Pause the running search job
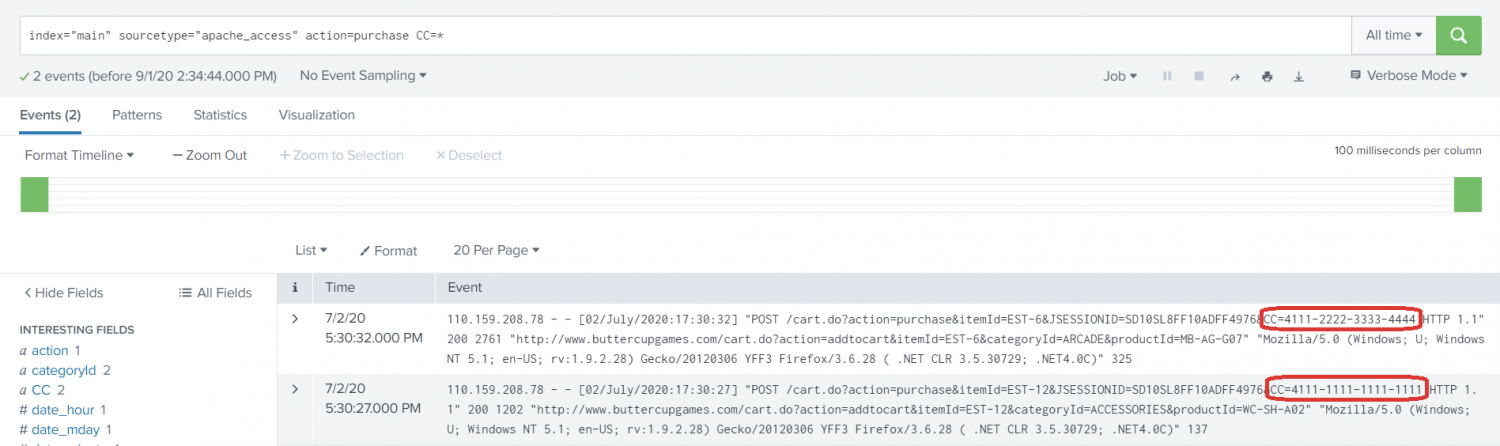The height and width of the screenshot is (446, 1500). 1166,76
